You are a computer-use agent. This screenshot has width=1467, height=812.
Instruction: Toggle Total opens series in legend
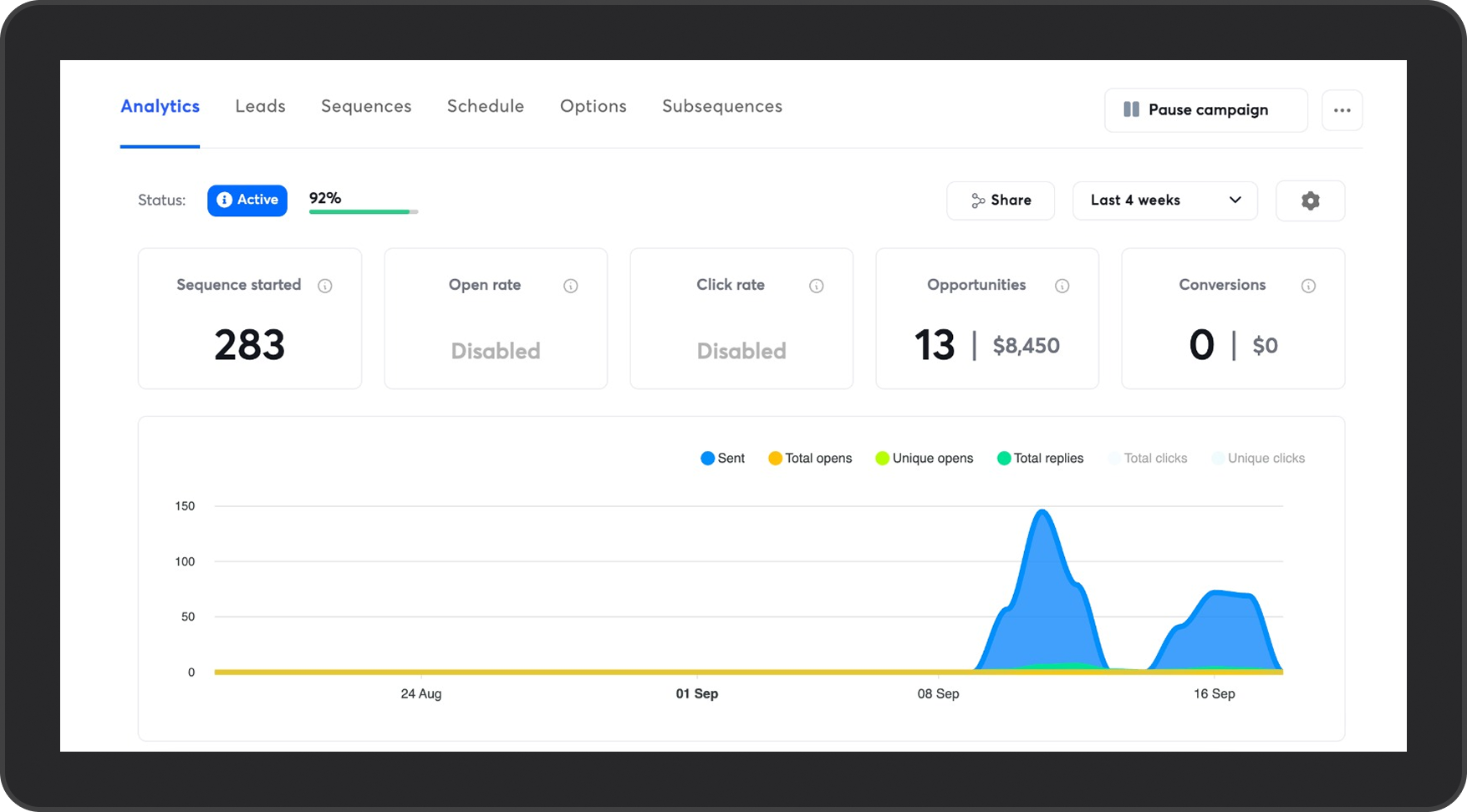pos(810,458)
